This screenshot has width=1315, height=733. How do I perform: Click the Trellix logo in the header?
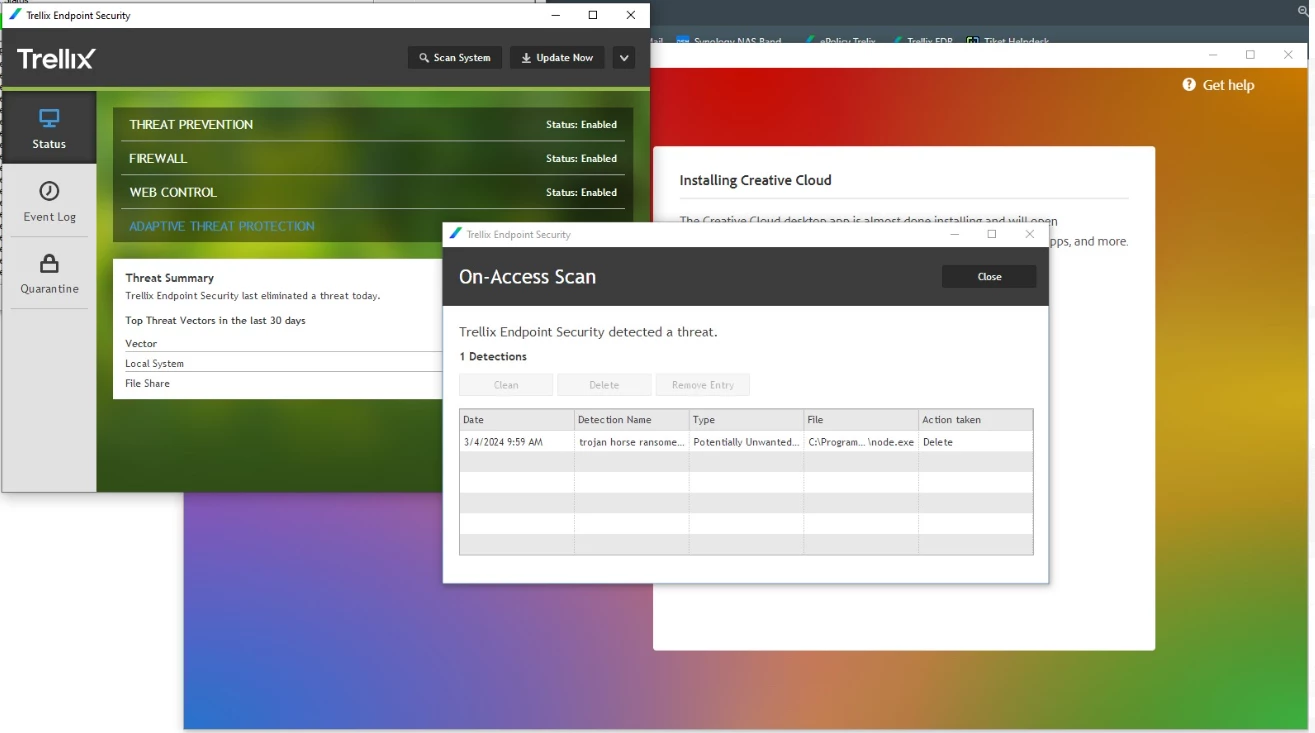click(x=56, y=59)
